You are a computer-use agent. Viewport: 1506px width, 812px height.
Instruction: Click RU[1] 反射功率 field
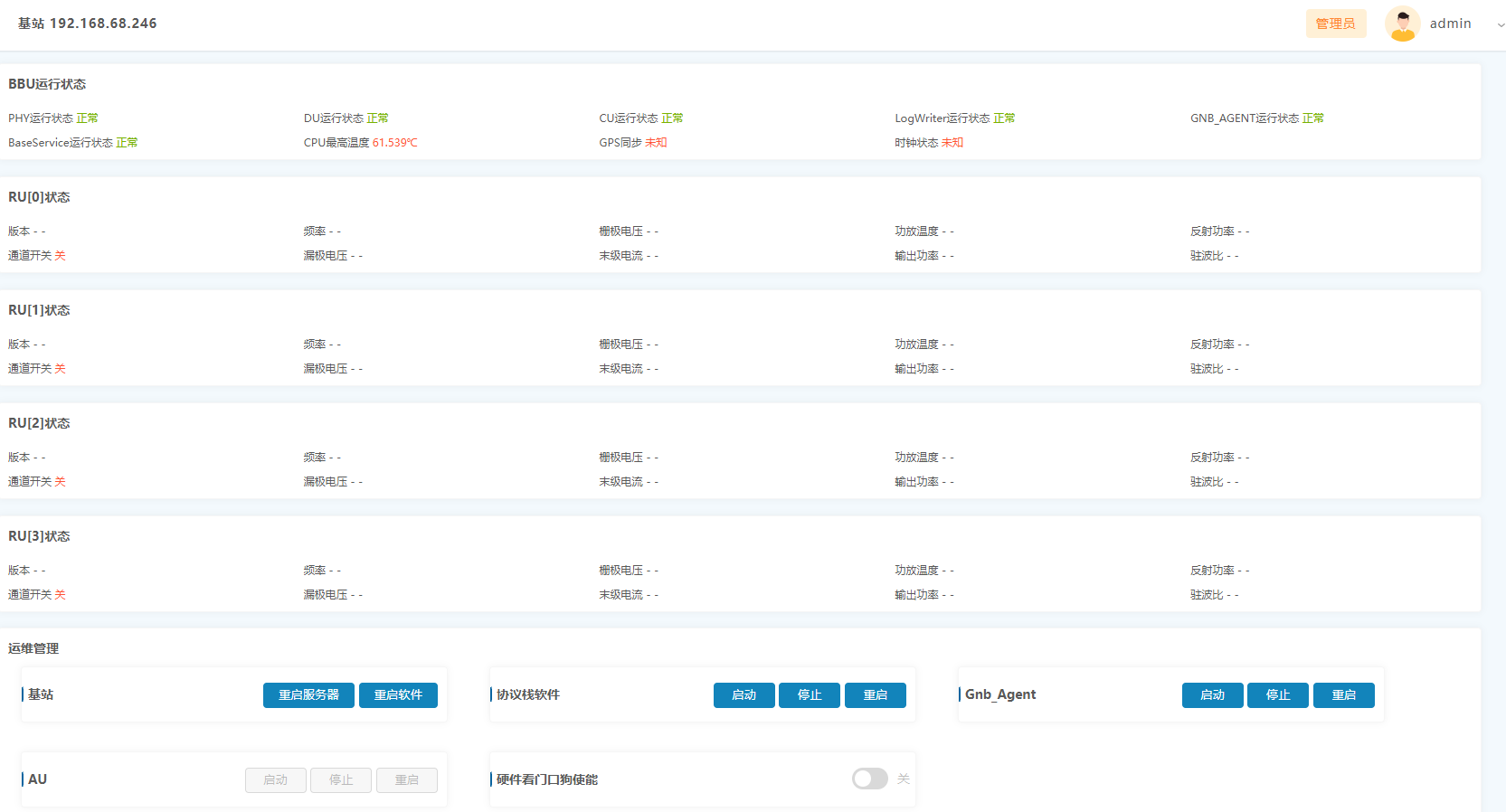1220,345
